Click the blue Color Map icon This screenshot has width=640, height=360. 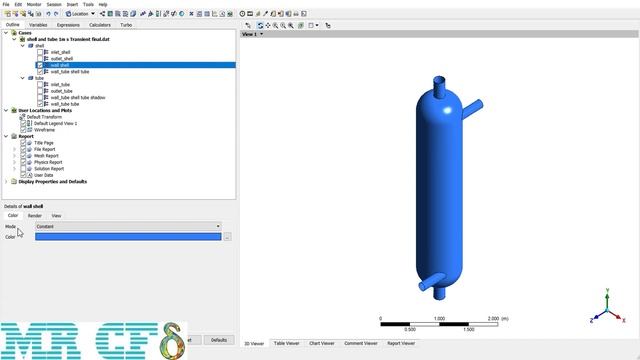[181, 14]
